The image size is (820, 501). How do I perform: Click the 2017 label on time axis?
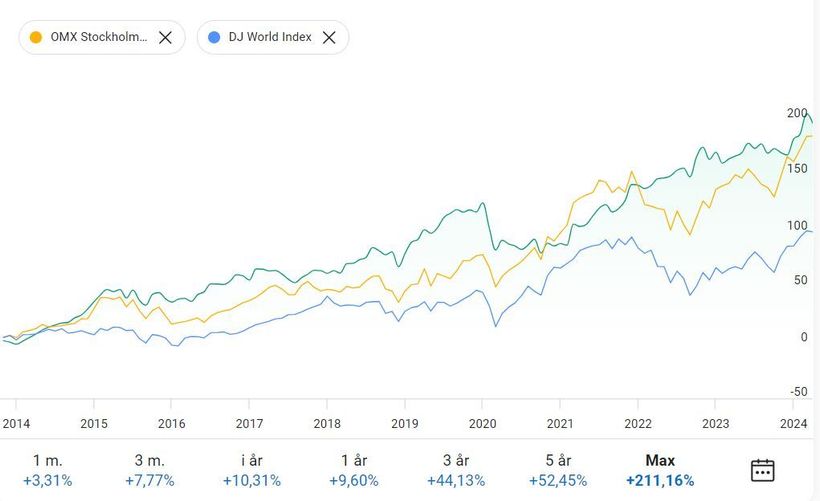click(x=249, y=424)
